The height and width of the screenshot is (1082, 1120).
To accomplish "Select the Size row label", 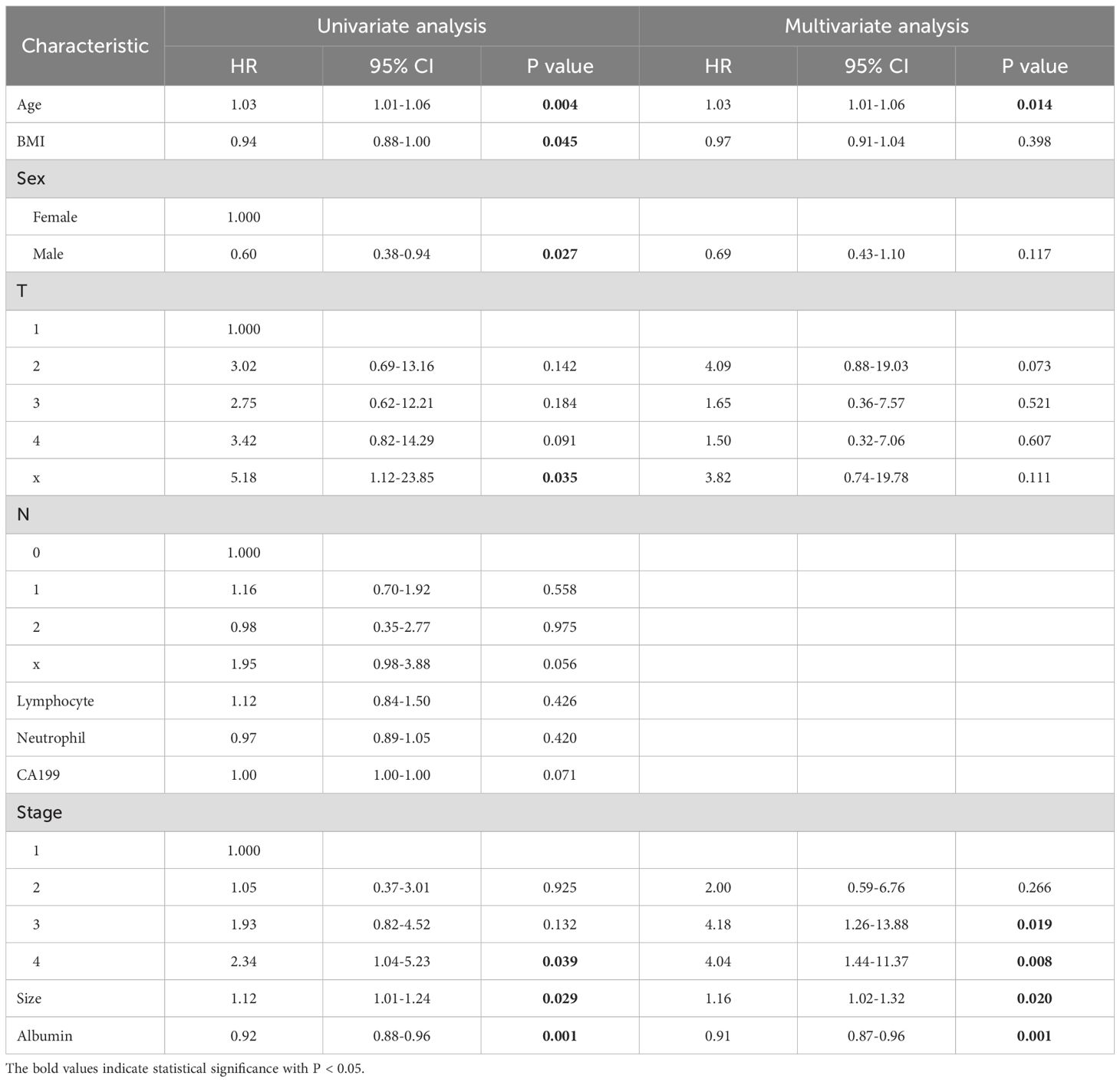I will click(29, 998).
